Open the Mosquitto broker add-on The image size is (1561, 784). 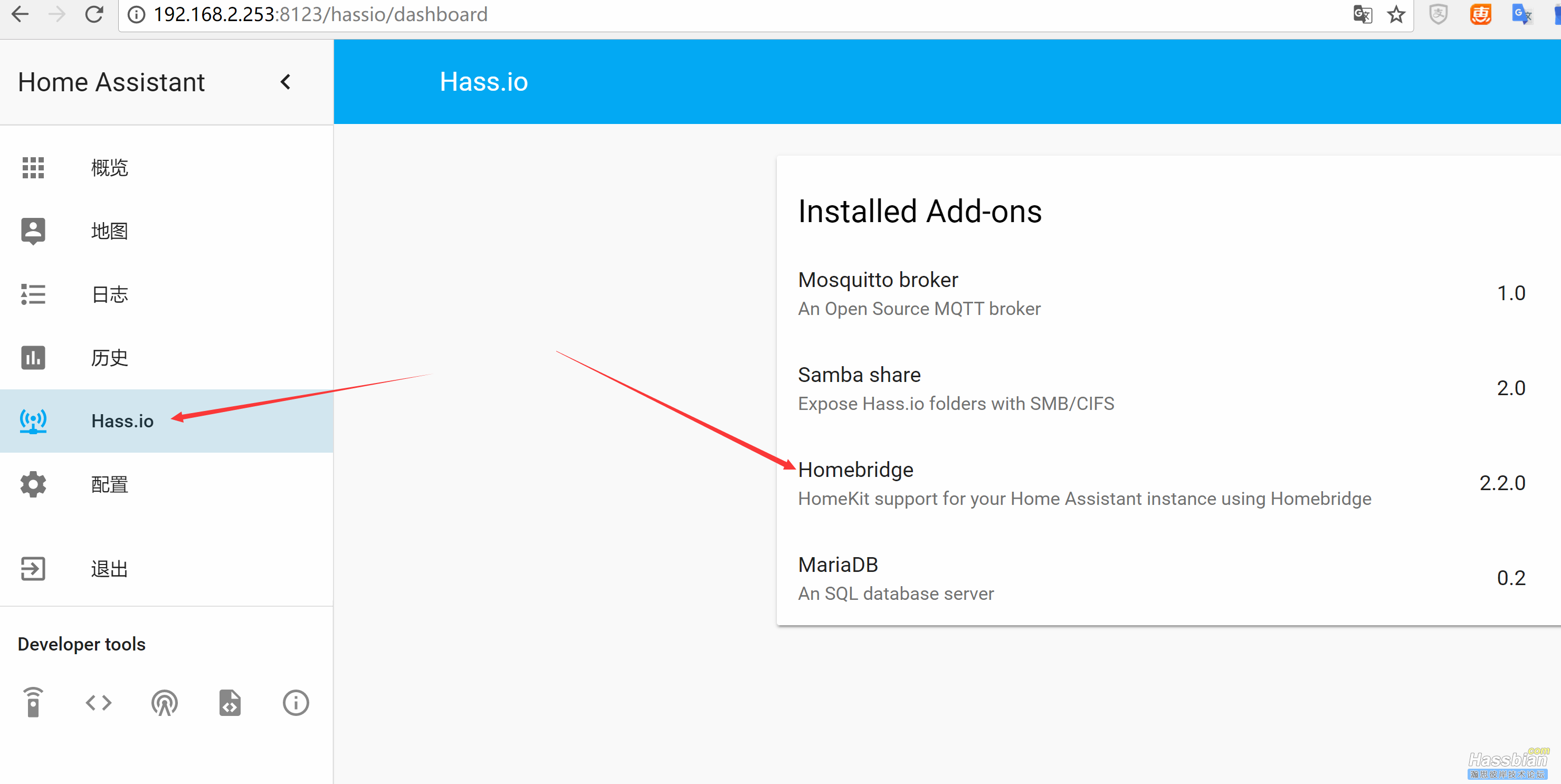click(x=1168, y=294)
